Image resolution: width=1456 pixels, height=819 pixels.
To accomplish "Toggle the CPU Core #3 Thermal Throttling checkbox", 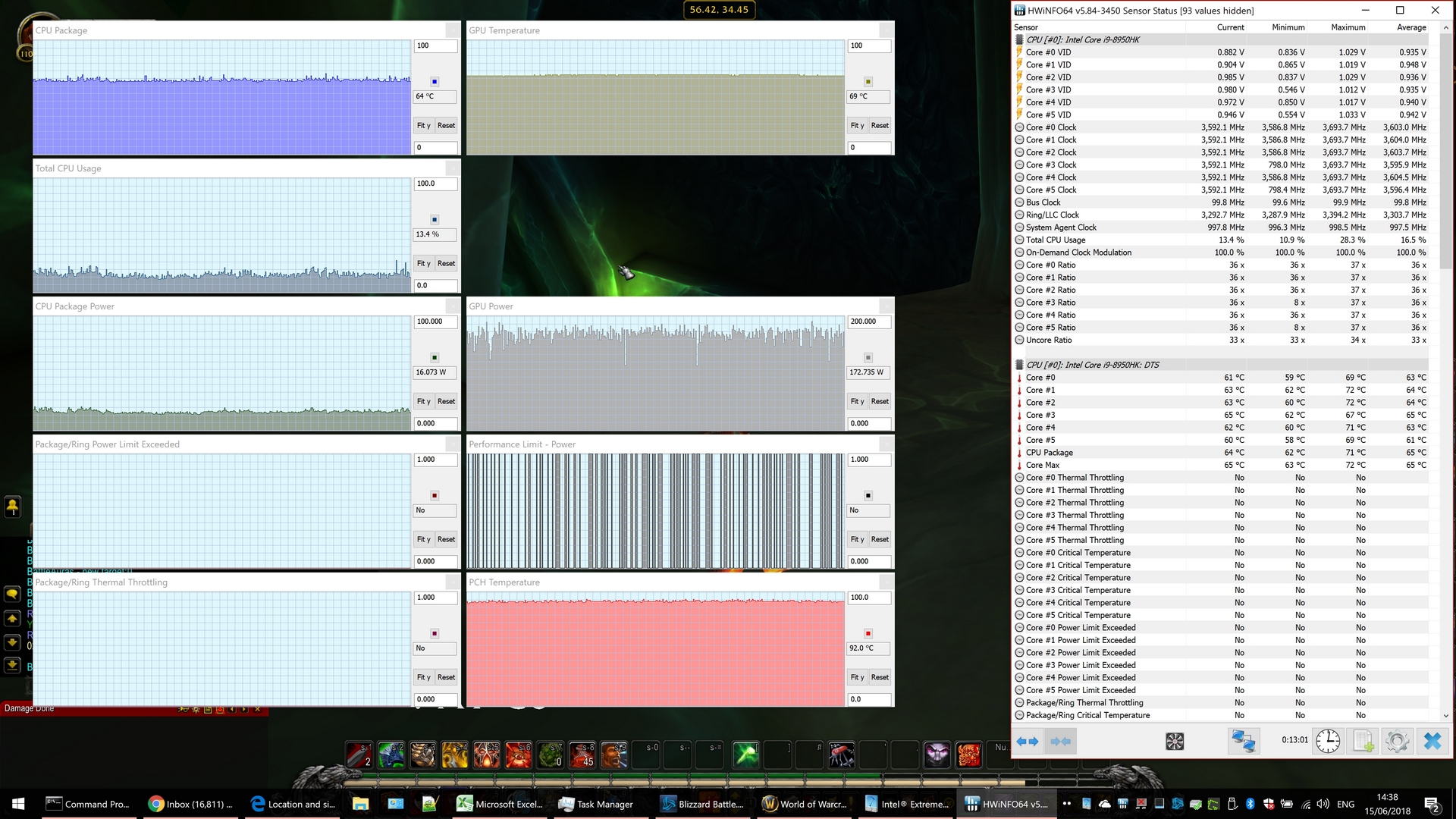I will (1018, 514).
